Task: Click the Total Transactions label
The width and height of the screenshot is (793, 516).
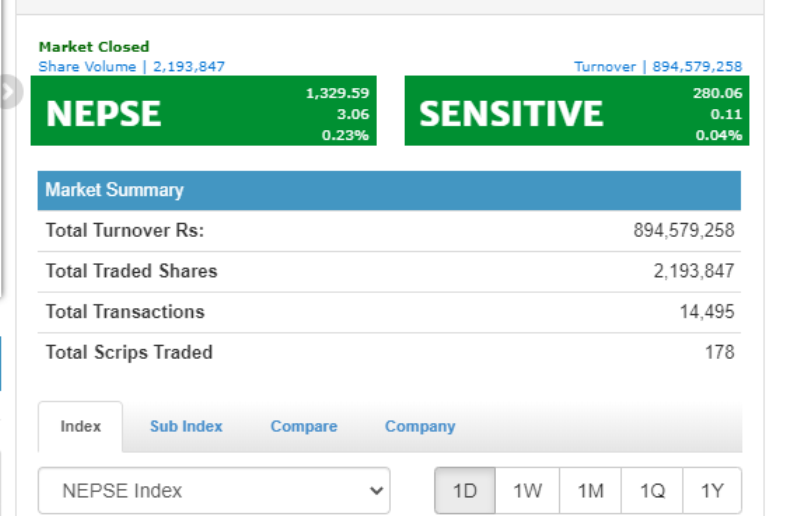Action: tap(125, 312)
